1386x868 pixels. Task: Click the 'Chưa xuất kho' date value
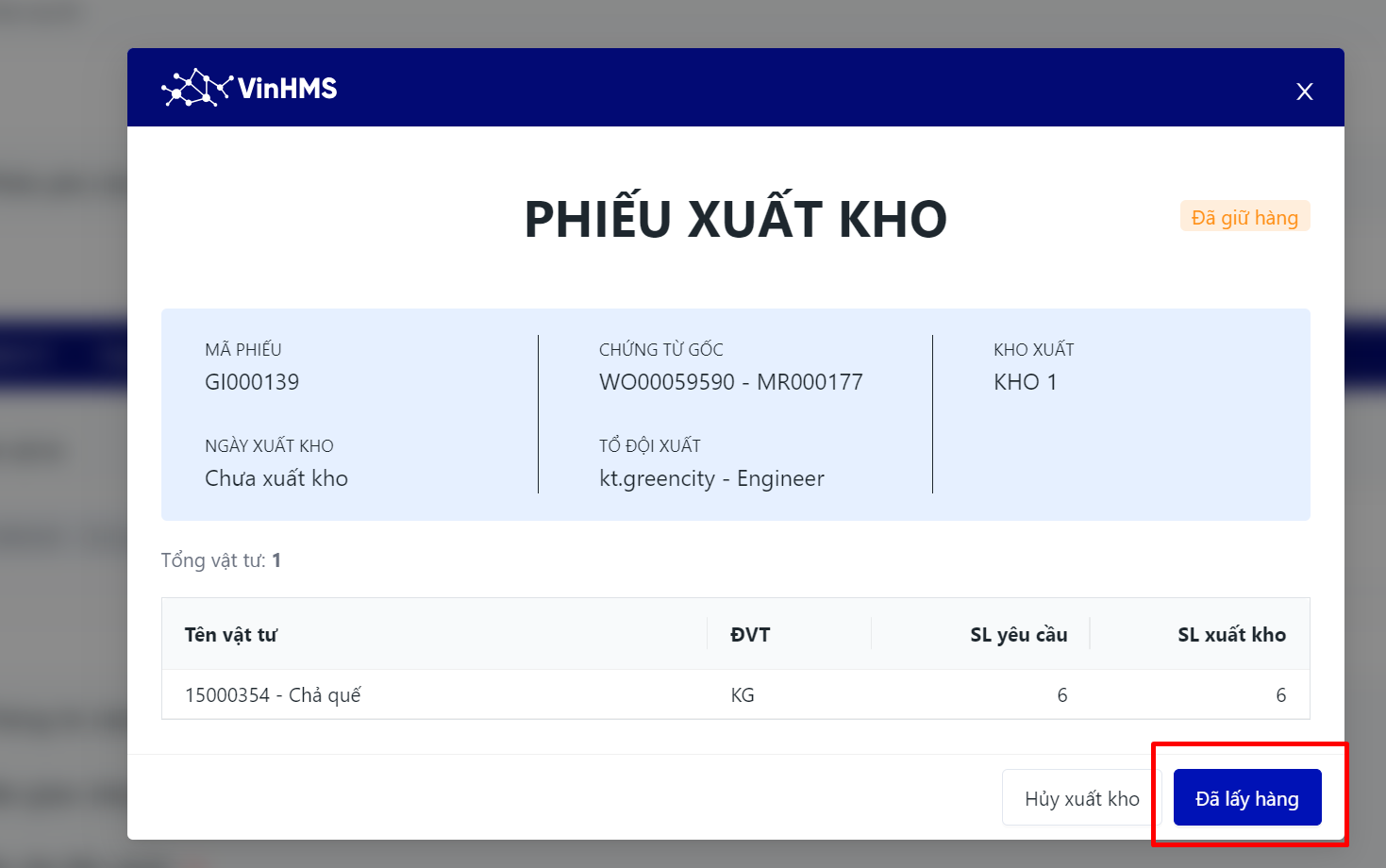(x=276, y=478)
